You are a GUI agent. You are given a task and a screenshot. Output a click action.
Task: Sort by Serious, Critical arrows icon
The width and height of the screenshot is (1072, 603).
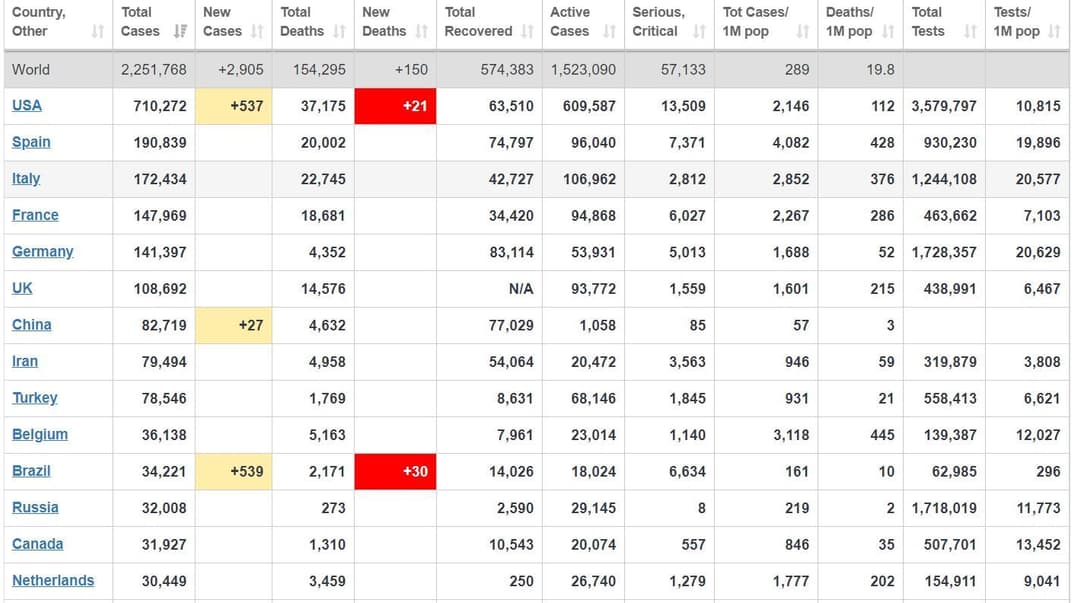[x=699, y=32]
